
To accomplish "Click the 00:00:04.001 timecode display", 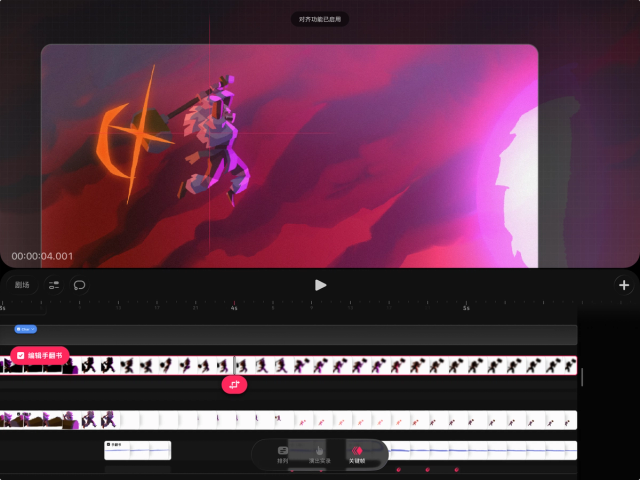I will tap(42, 256).
